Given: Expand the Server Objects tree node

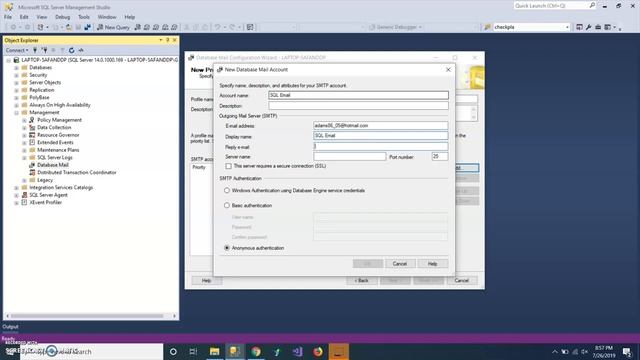Looking at the screenshot, I should pyautogui.click(x=16, y=82).
